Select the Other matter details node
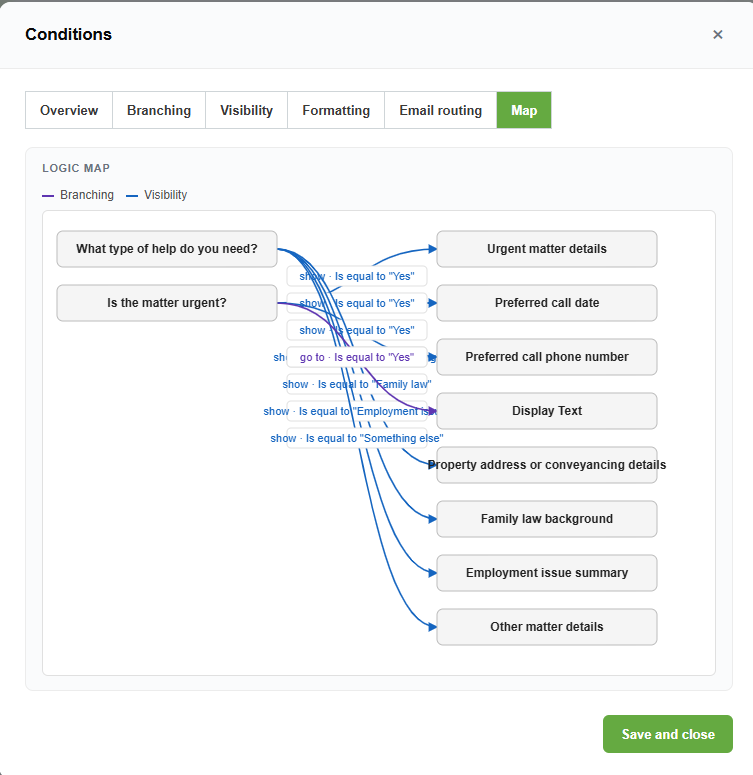 click(x=547, y=627)
